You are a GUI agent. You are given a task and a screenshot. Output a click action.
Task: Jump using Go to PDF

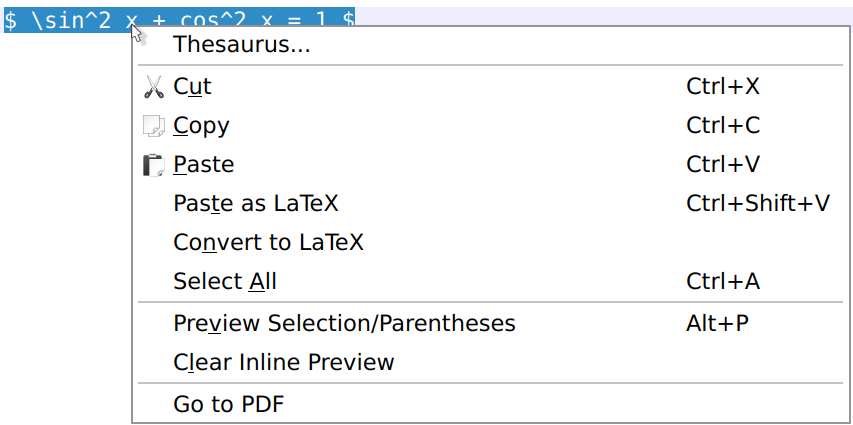pyautogui.click(x=228, y=404)
